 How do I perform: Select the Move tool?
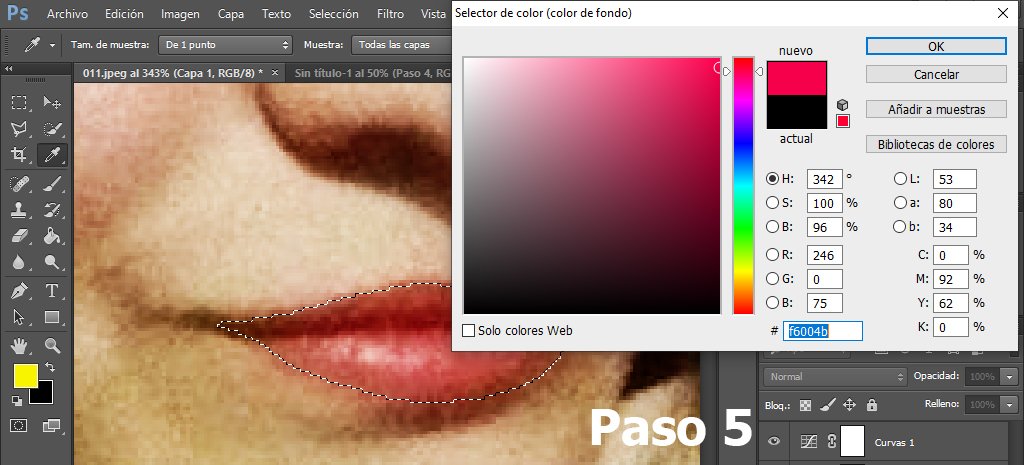[x=52, y=102]
